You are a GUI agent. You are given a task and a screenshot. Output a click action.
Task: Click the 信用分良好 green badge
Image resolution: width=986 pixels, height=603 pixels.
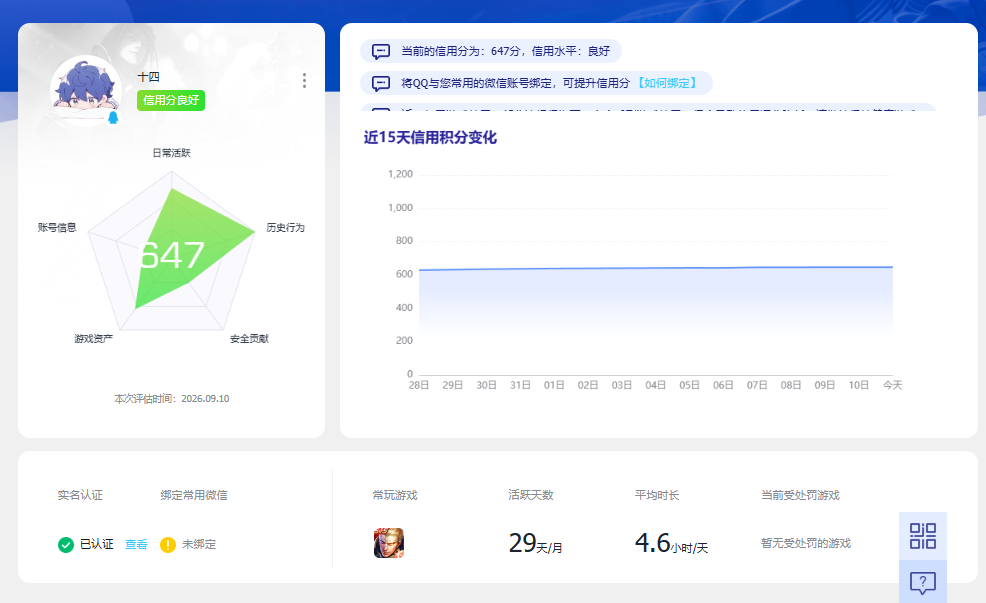171,100
